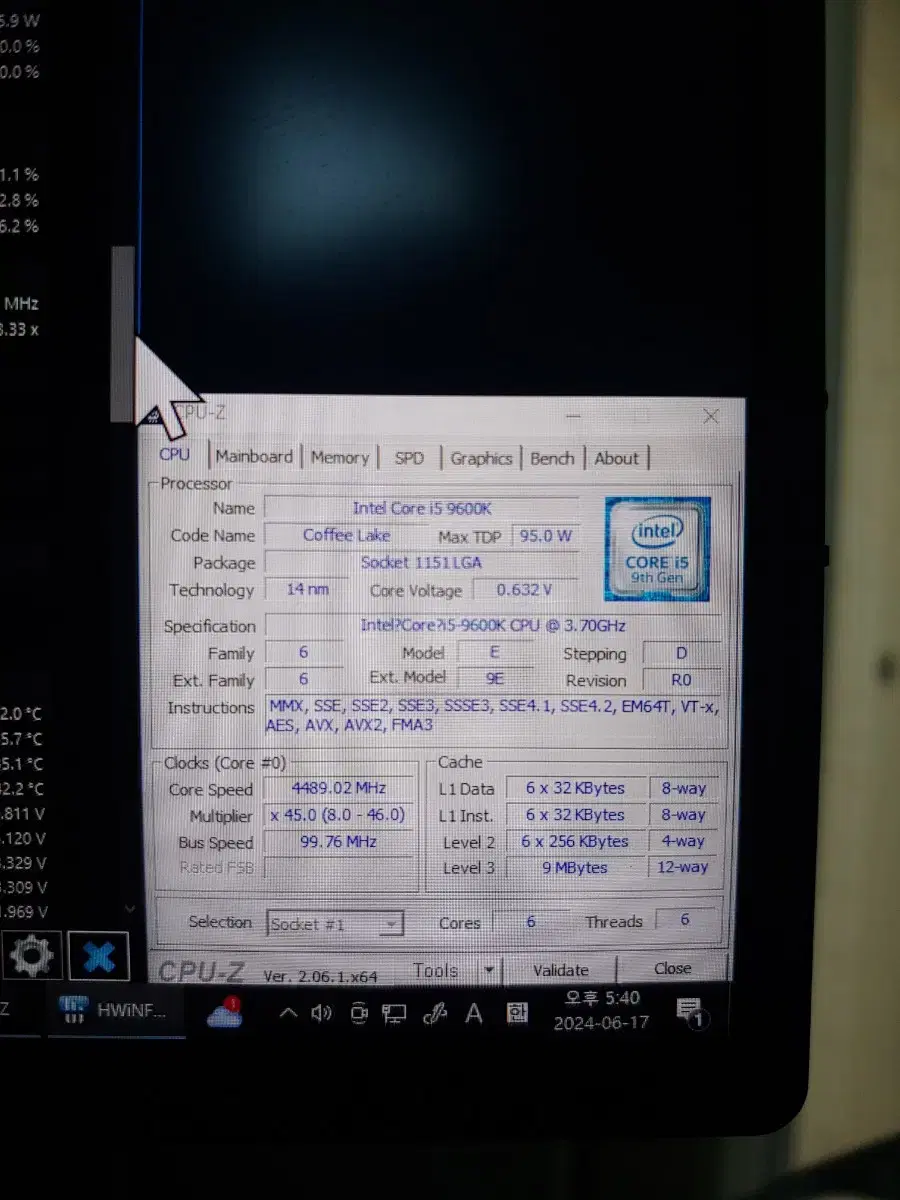Switch to the Mainboard tab
900x1200 pixels.
click(x=254, y=457)
